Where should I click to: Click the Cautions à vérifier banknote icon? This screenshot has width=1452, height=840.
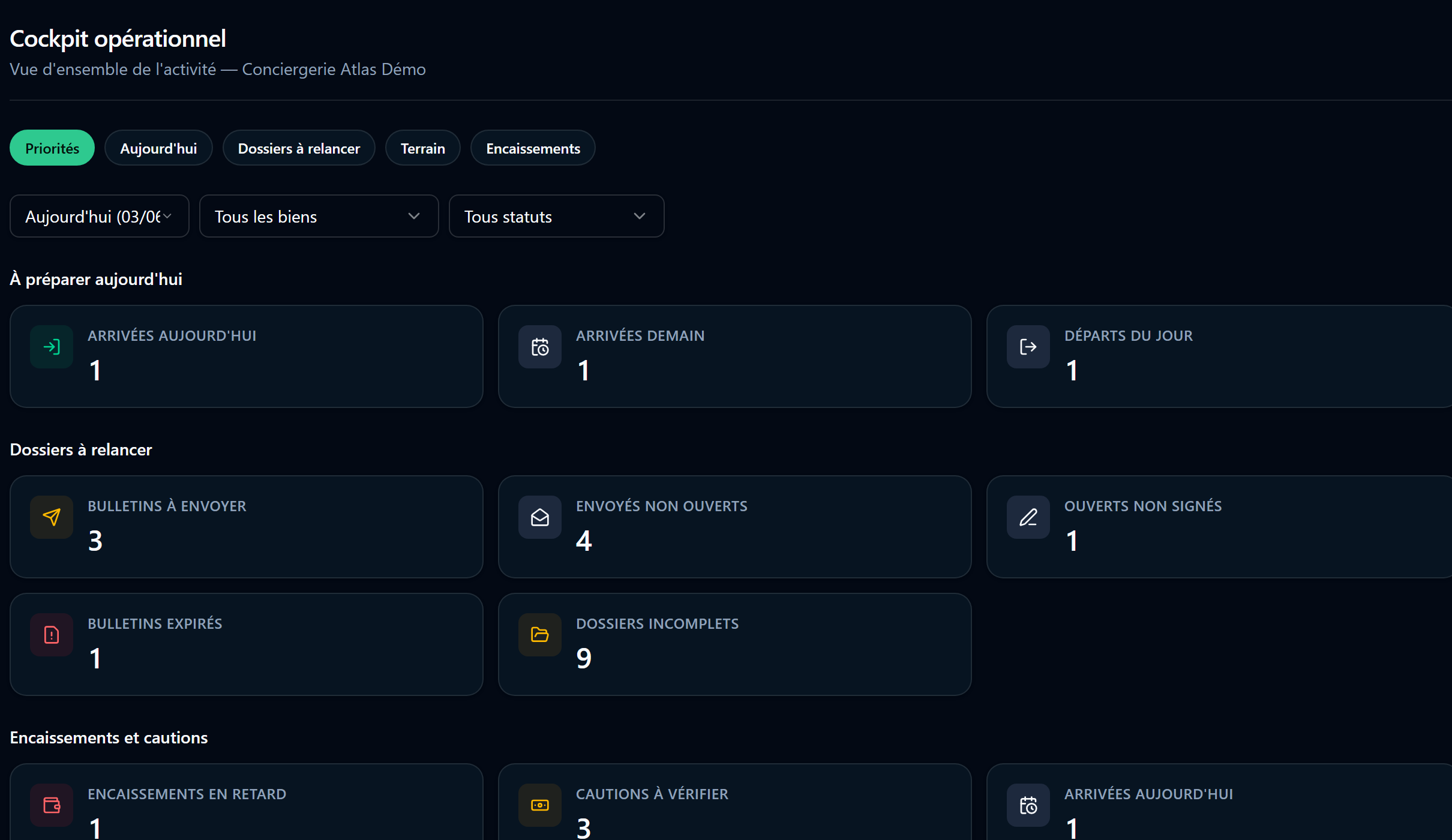(x=540, y=805)
